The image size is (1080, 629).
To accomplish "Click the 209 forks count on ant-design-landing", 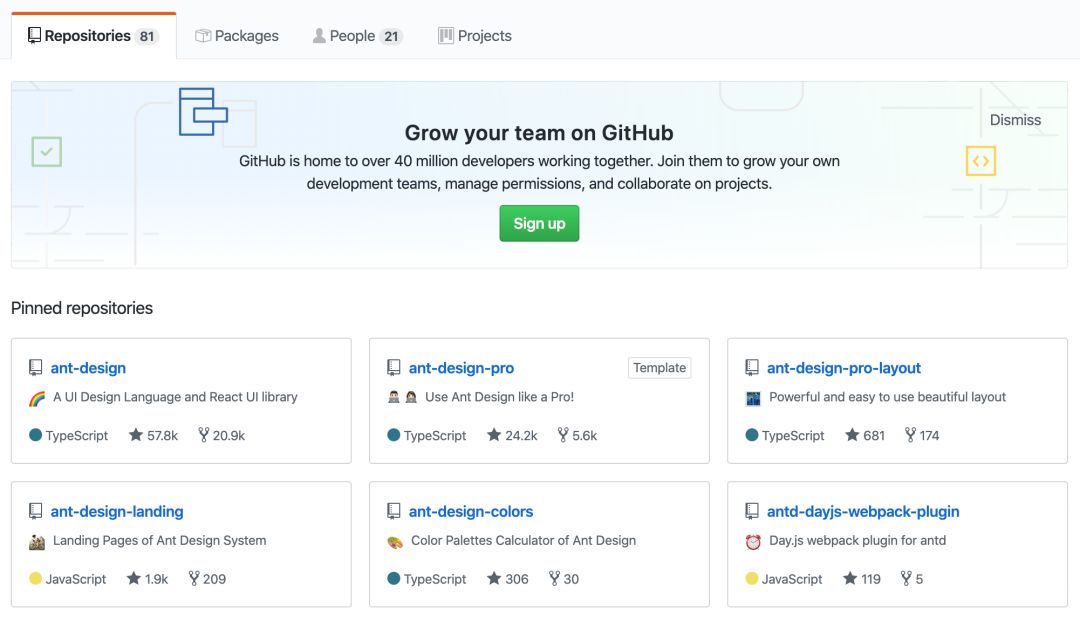I will coord(214,579).
